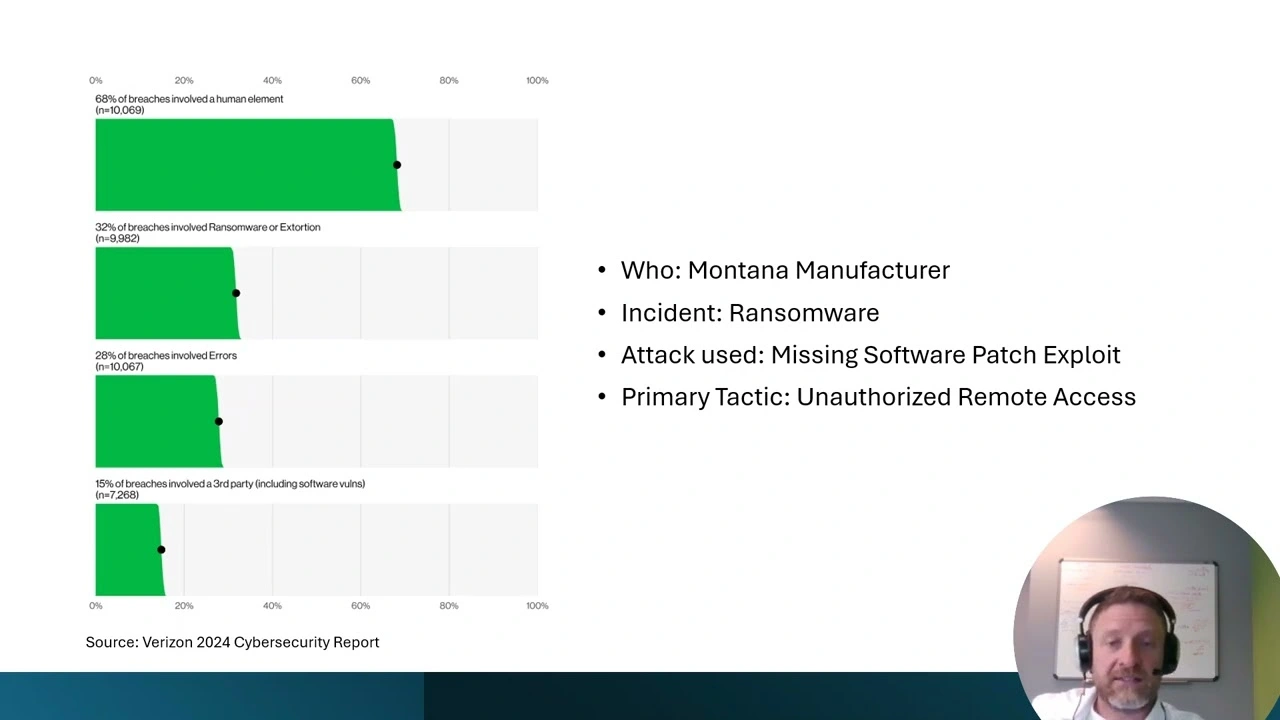The image size is (1280, 720).
Task: Click the '(n=10,067)' sample size text
Action: [x=120, y=366]
